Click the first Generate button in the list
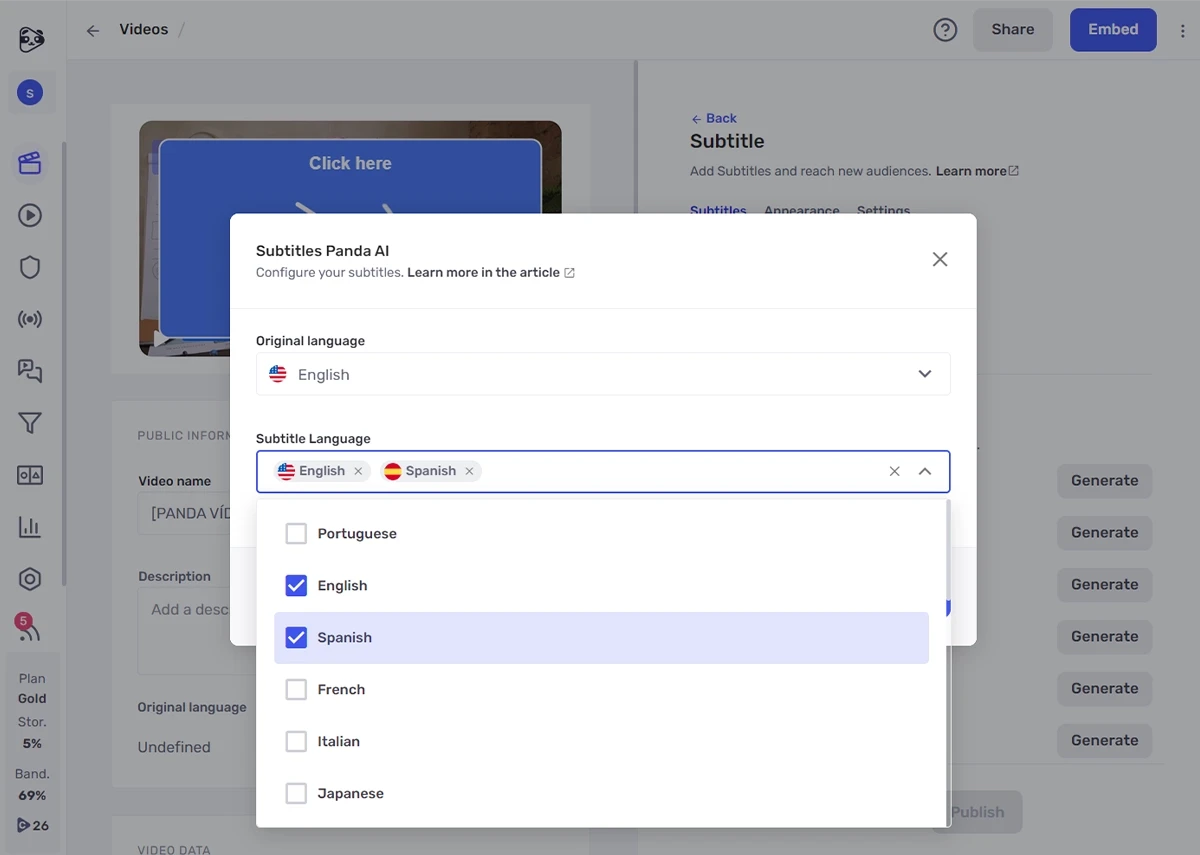1200x855 pixels. pos(1105,481)
